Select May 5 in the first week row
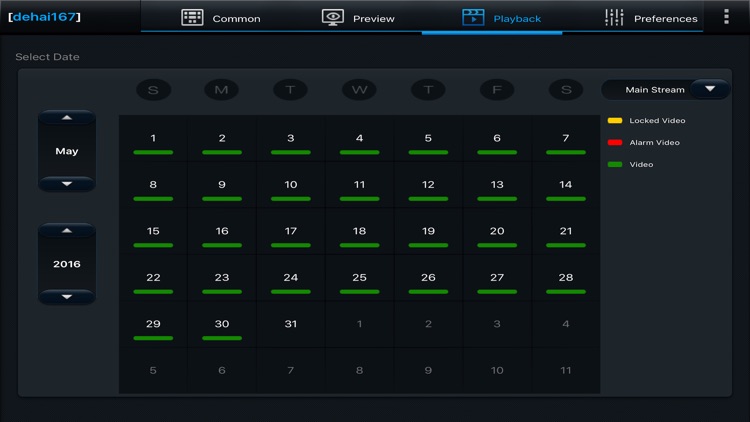The image size is (750, 422). point(428,138)
